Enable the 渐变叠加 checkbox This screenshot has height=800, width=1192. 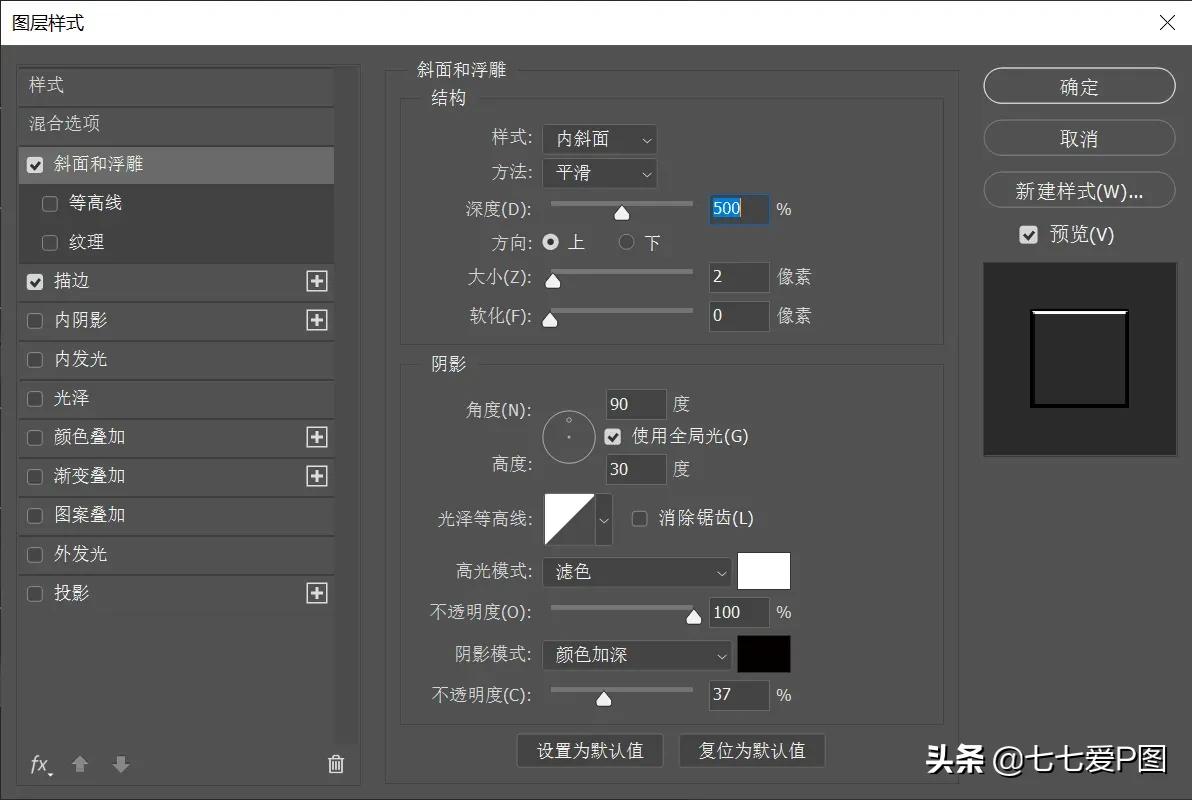[35, 477]
